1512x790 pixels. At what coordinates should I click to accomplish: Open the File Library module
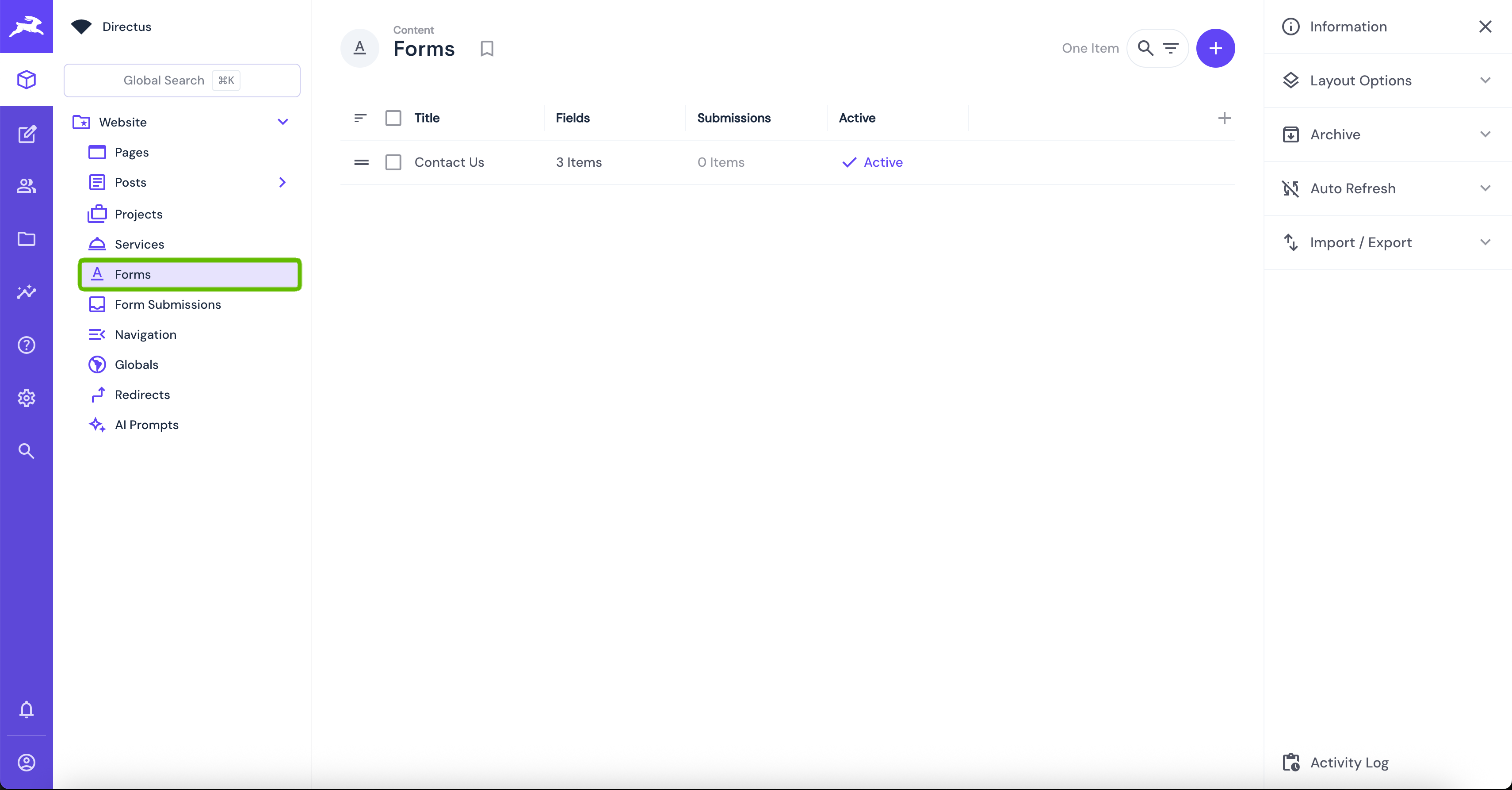pyautogui.click(x=27, y=239)
